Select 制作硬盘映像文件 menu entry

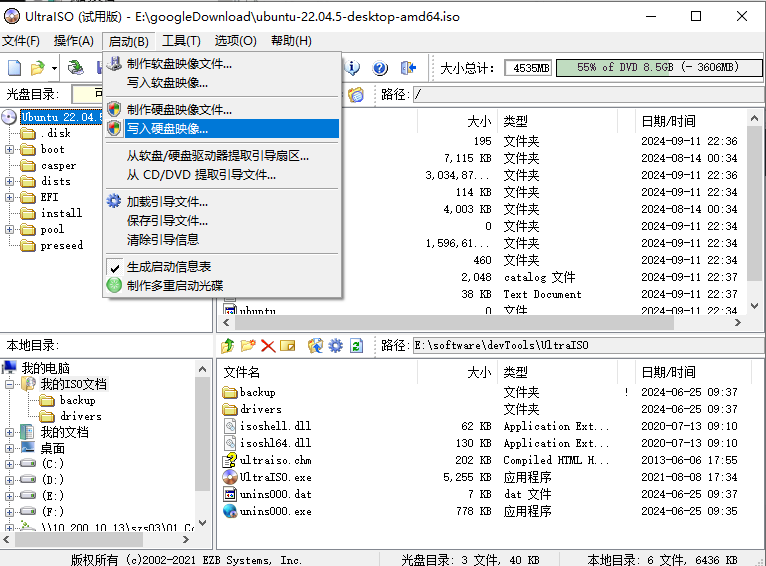pos(222,109)
